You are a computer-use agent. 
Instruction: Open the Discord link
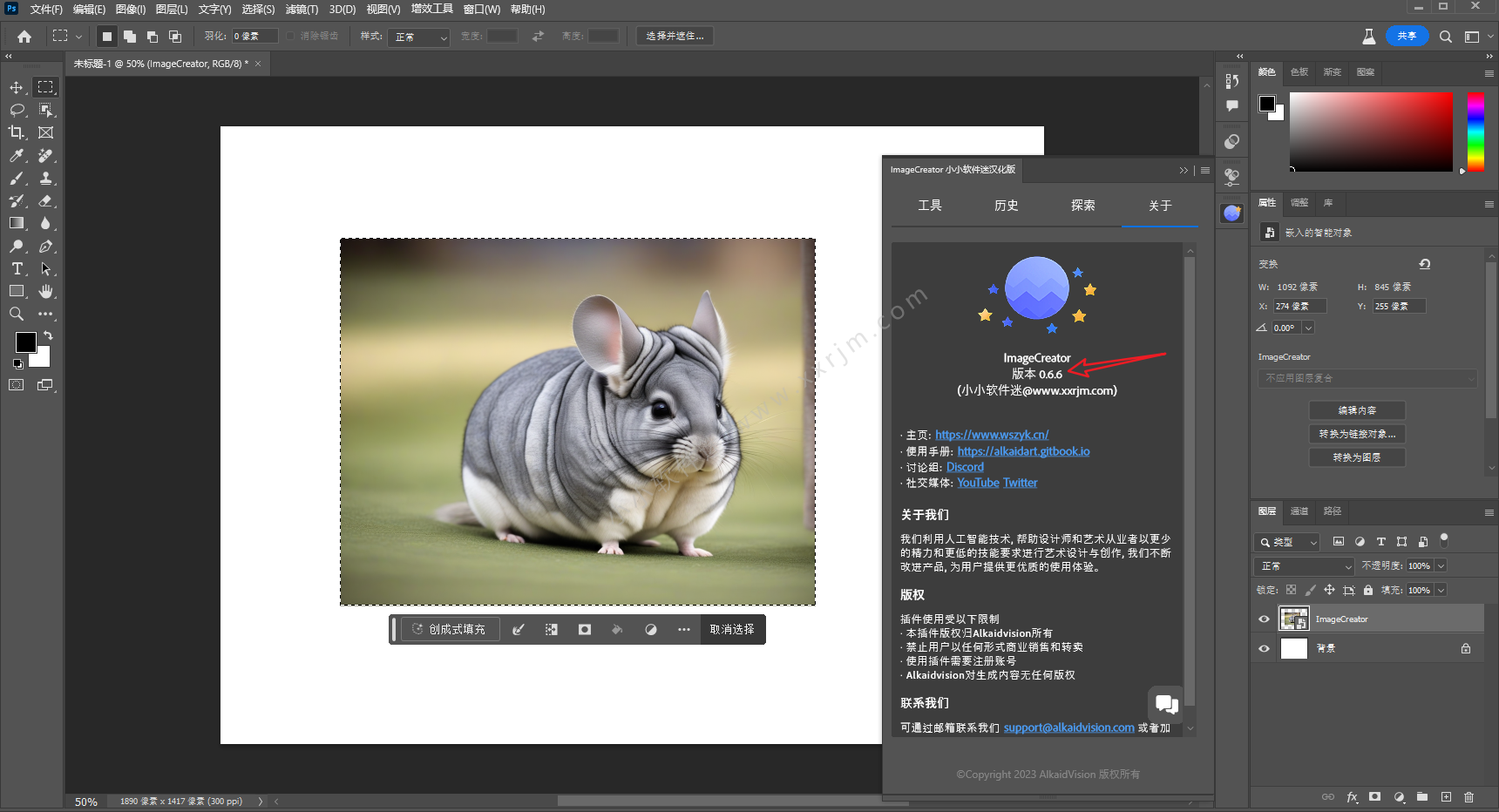pos(965,467)
